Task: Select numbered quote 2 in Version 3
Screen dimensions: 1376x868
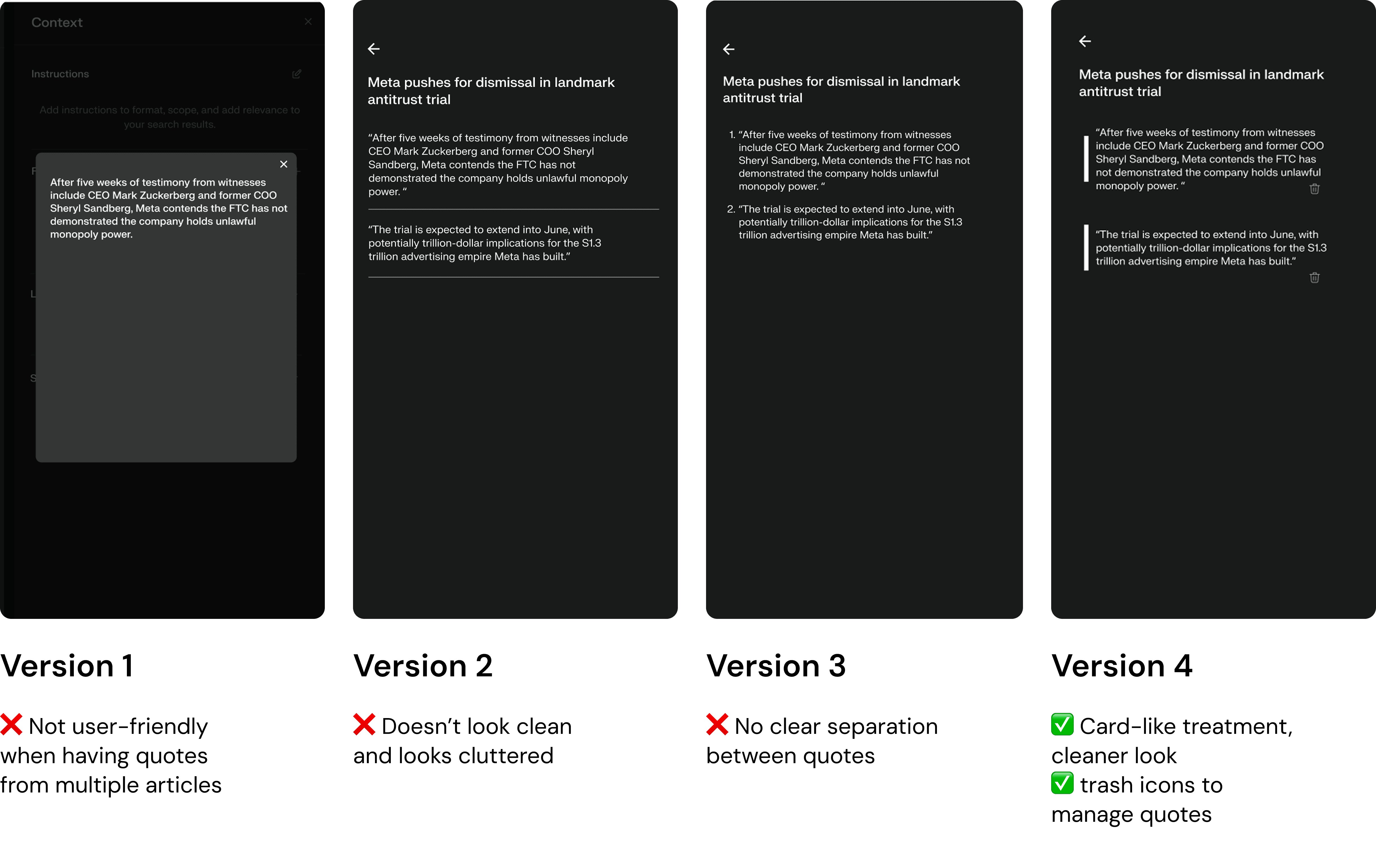Action: pyautogui.click(x=850, y=222)
